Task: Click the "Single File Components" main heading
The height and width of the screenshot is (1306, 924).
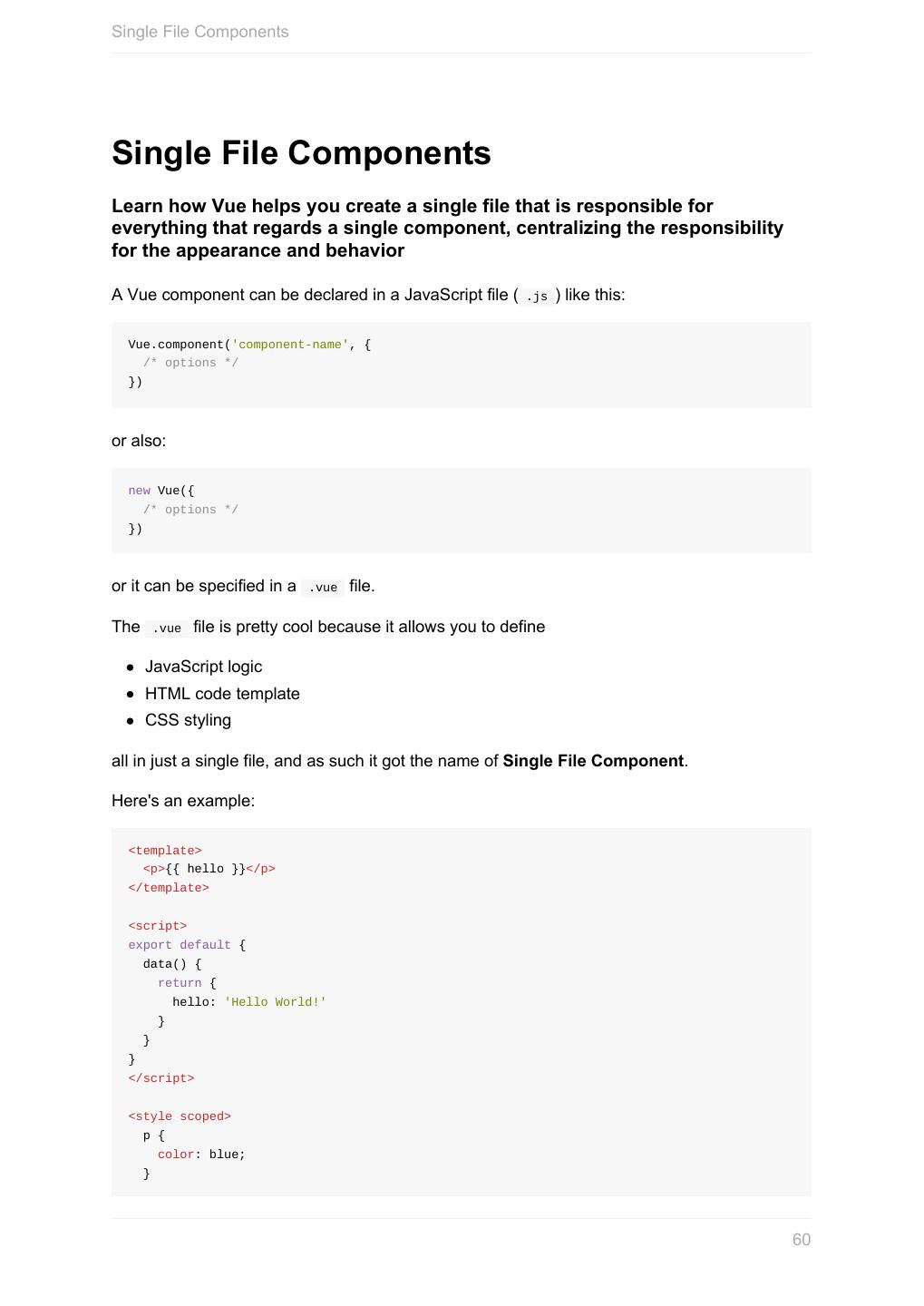Action: click(x=301, y=153)
